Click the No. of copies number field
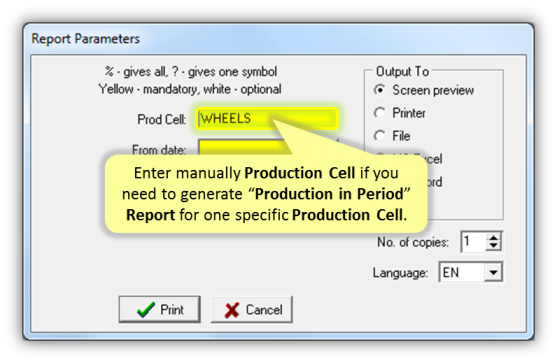557x363 pixels. [x=474, y=242]
